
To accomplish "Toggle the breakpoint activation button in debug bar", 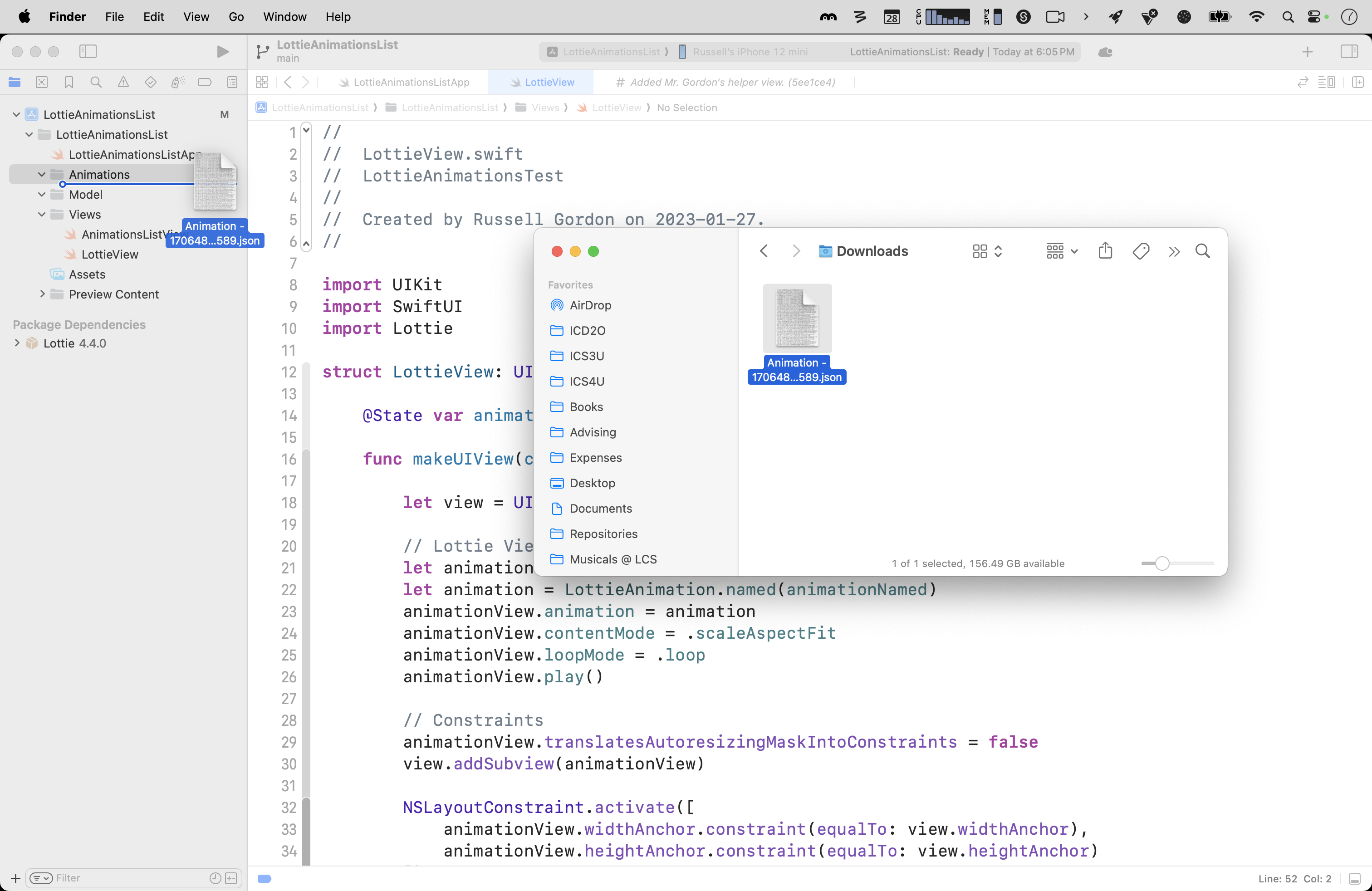I will tap(265, 878).
